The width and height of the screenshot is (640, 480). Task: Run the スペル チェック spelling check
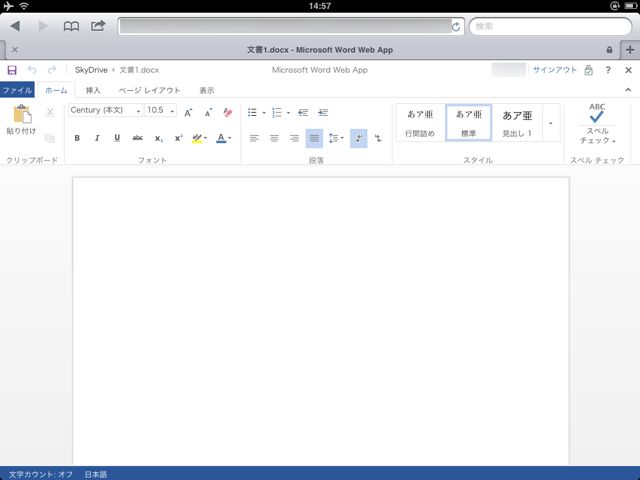pyautogui.click(x=597, y=123)
